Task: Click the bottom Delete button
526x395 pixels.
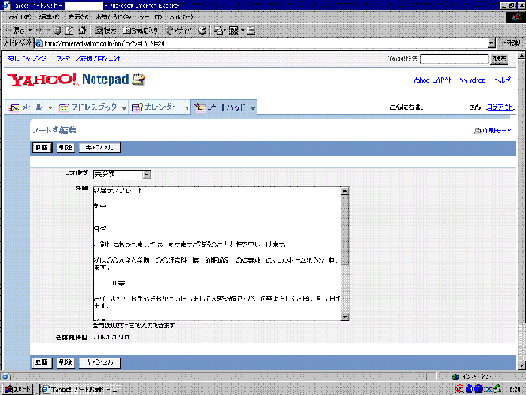Action: (65, 362)
